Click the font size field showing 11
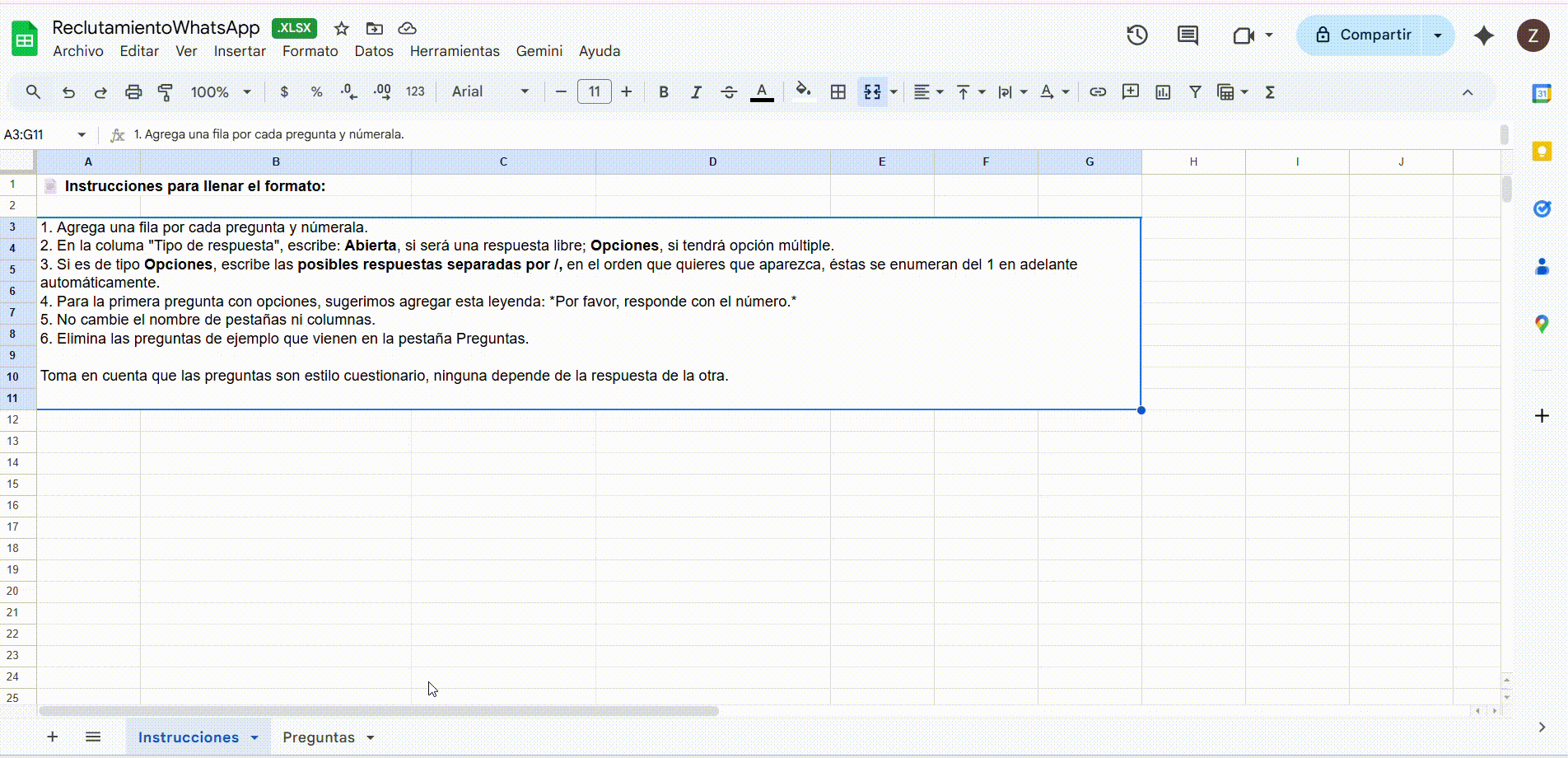1568x758 pixels. [595, 92]
